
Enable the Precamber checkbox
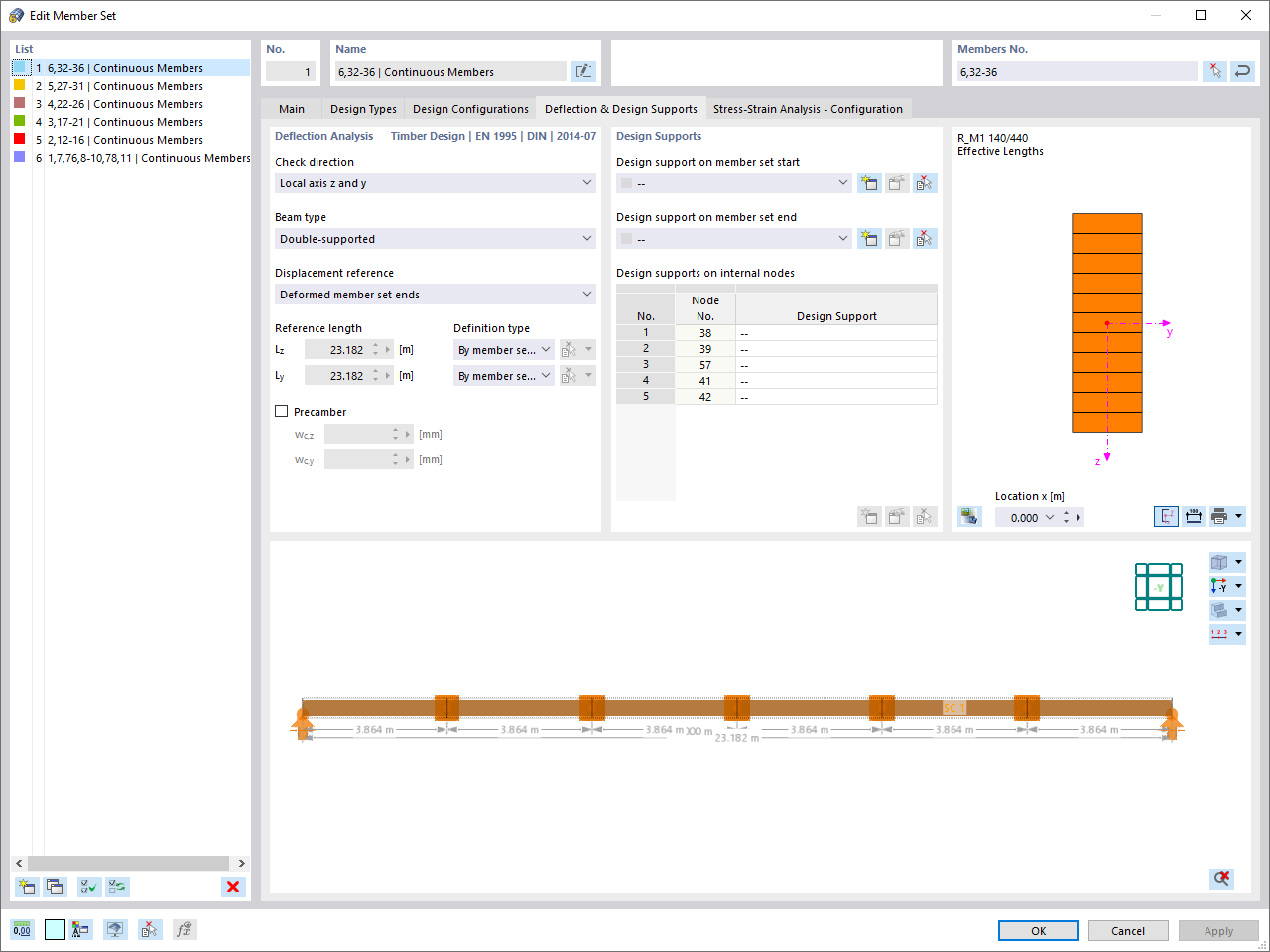(x=282, y=412)
